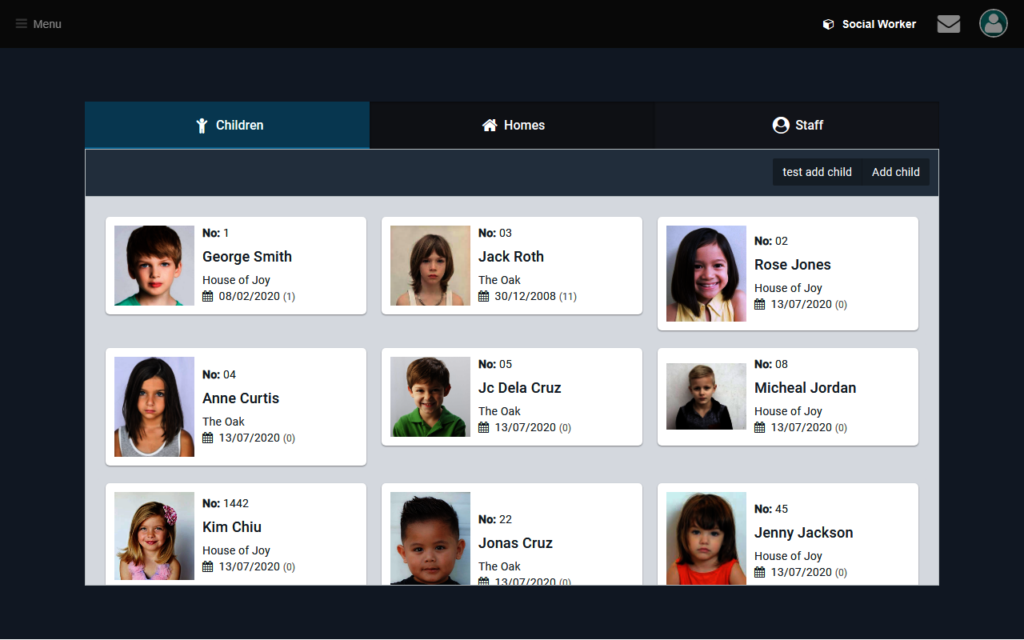Click the George Smith name
1024x640 pixels.
pyautogui.click(x=247, y=257)
